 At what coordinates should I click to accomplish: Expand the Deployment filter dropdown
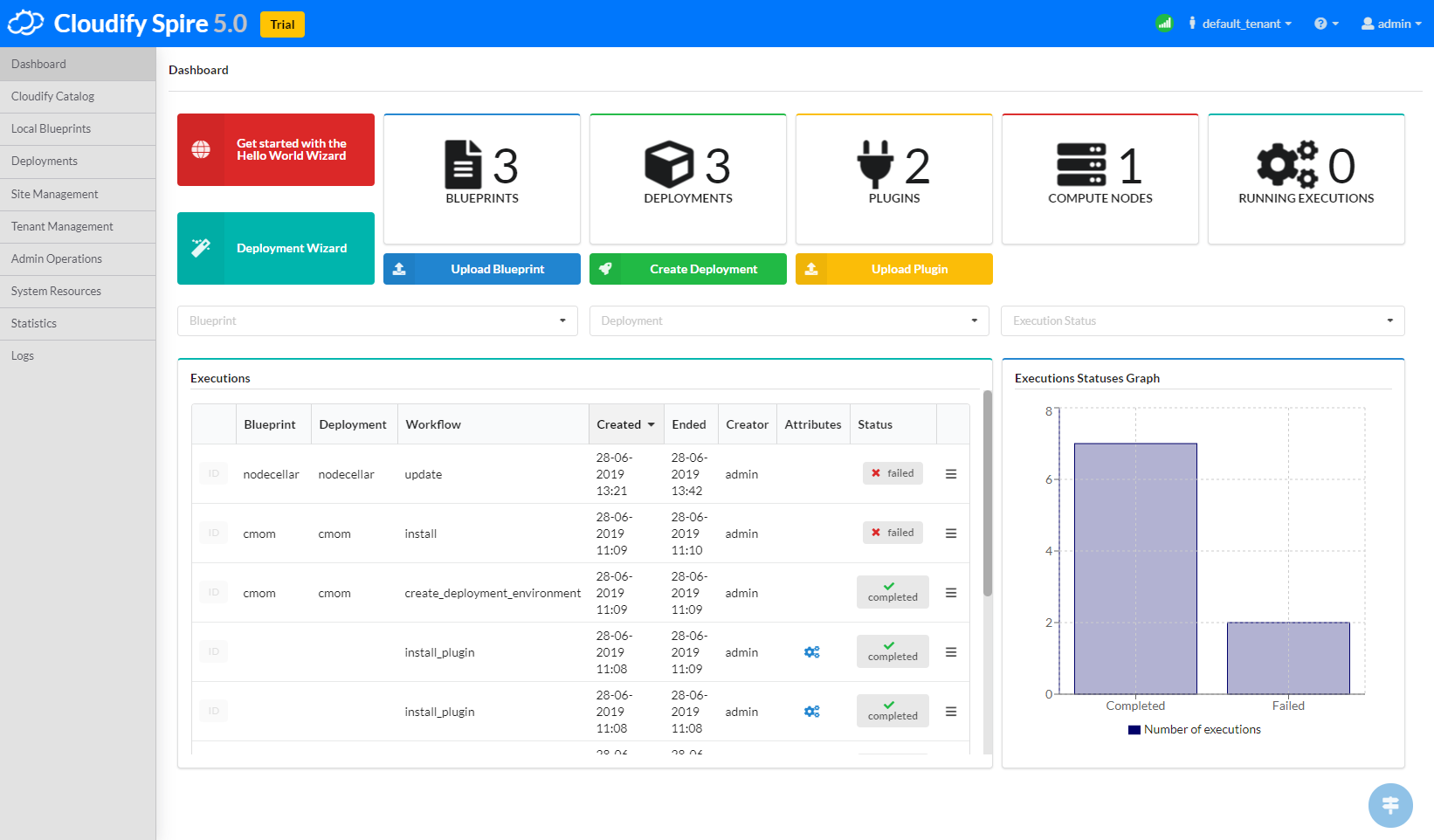point(789,320)
